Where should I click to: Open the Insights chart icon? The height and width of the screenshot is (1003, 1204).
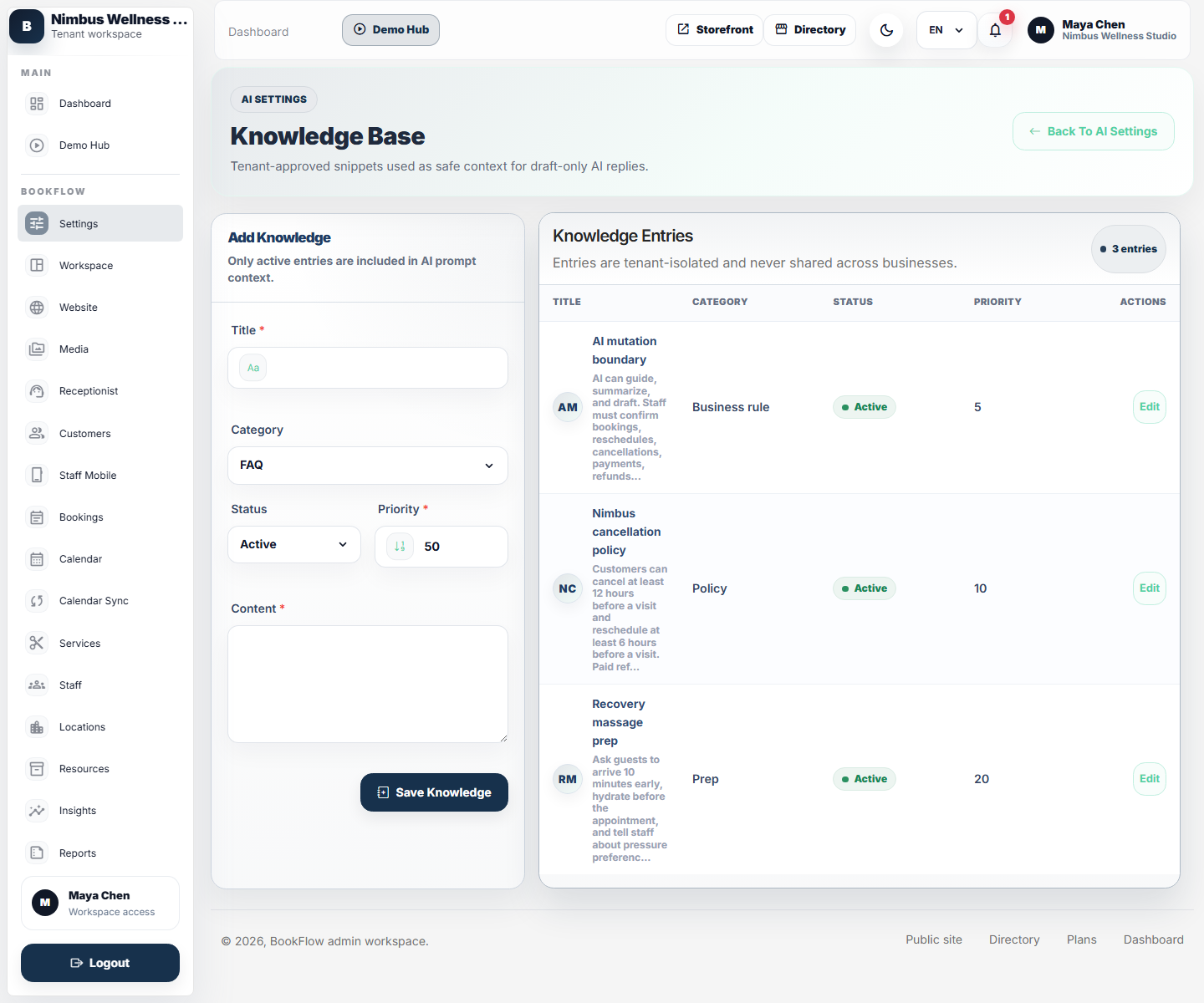pyautogui.click(x=37, y=811)
